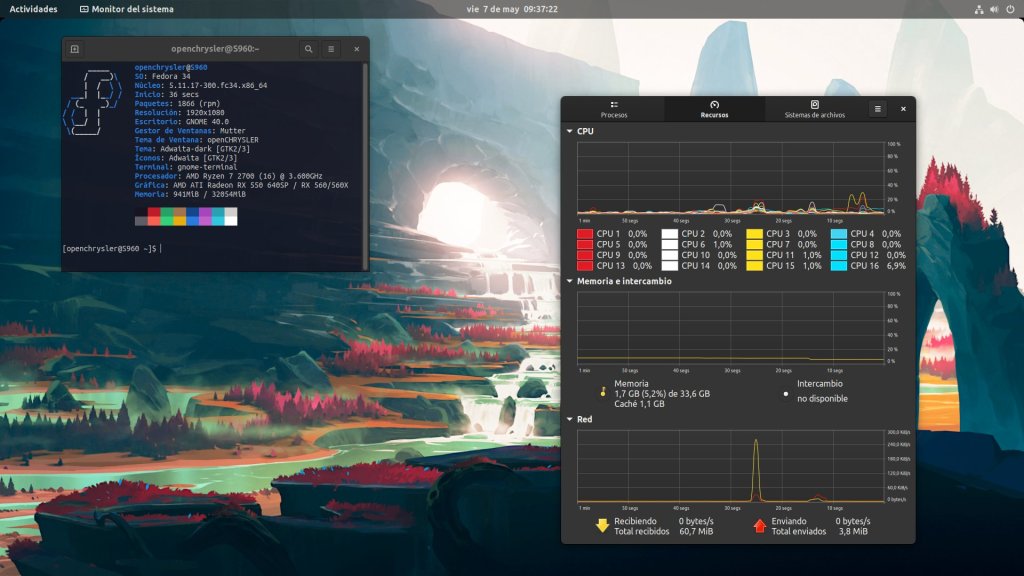Open System Monitor's hamburger menu
The height and width of the screenshot is (576, 1024).
(878, 109)
